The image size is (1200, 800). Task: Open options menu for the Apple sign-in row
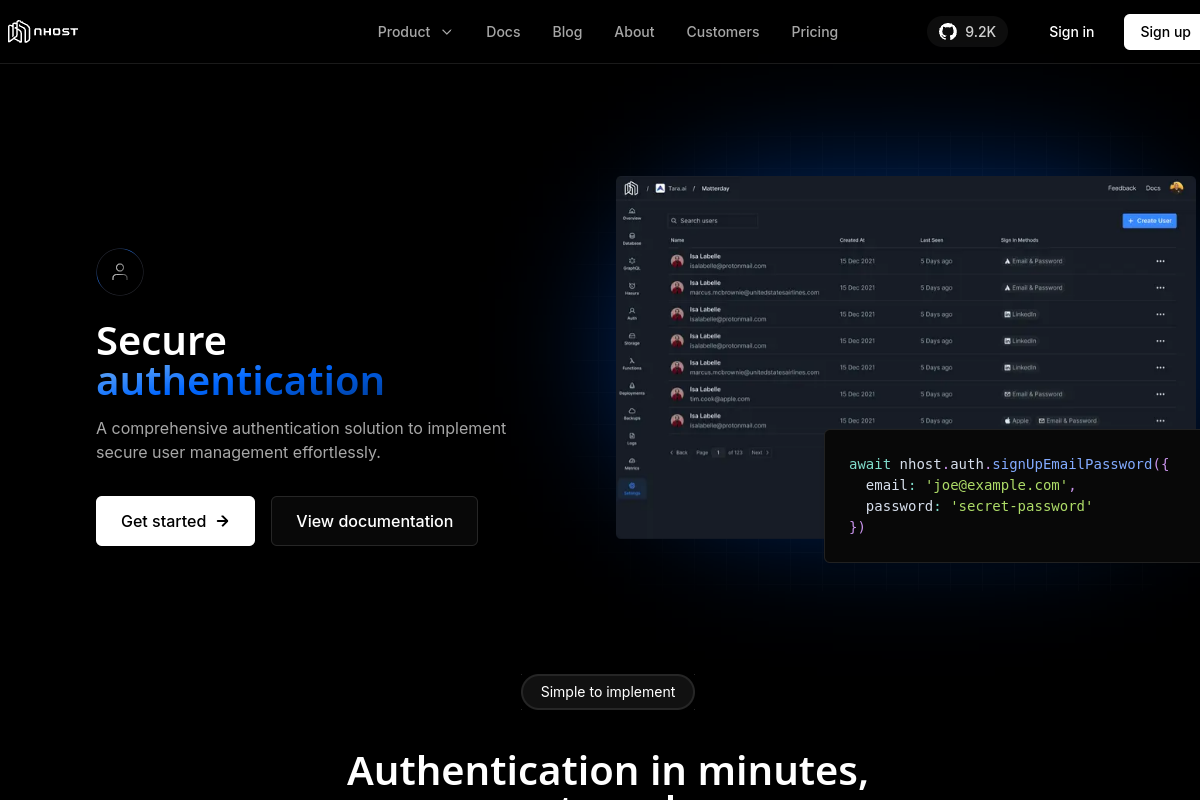[x=1160, y=421]
